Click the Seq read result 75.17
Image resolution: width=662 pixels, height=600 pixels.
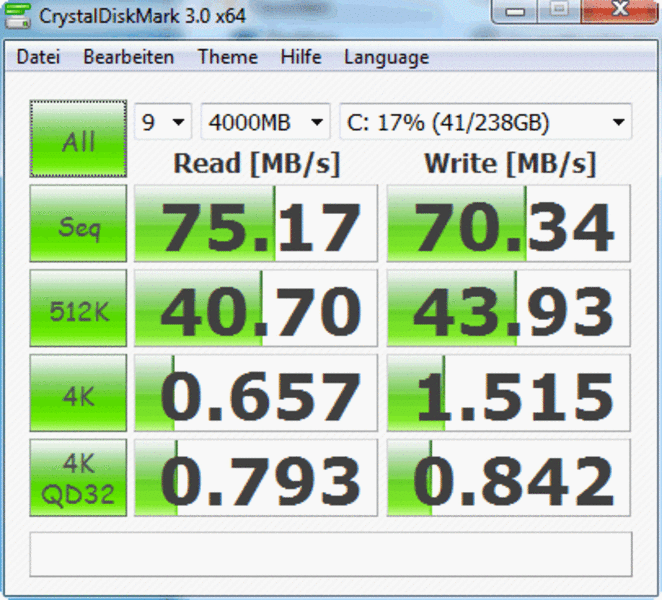(x=256, y=223)
